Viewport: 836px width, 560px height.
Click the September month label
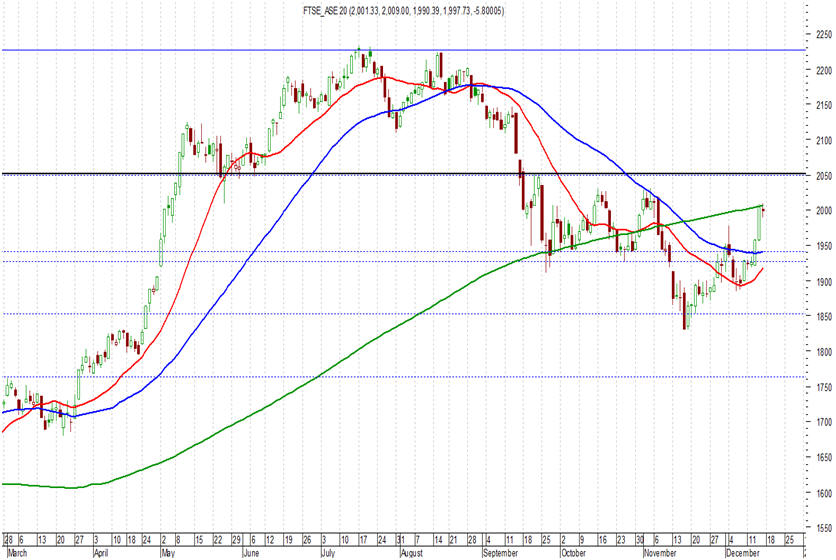coord(500,553)
